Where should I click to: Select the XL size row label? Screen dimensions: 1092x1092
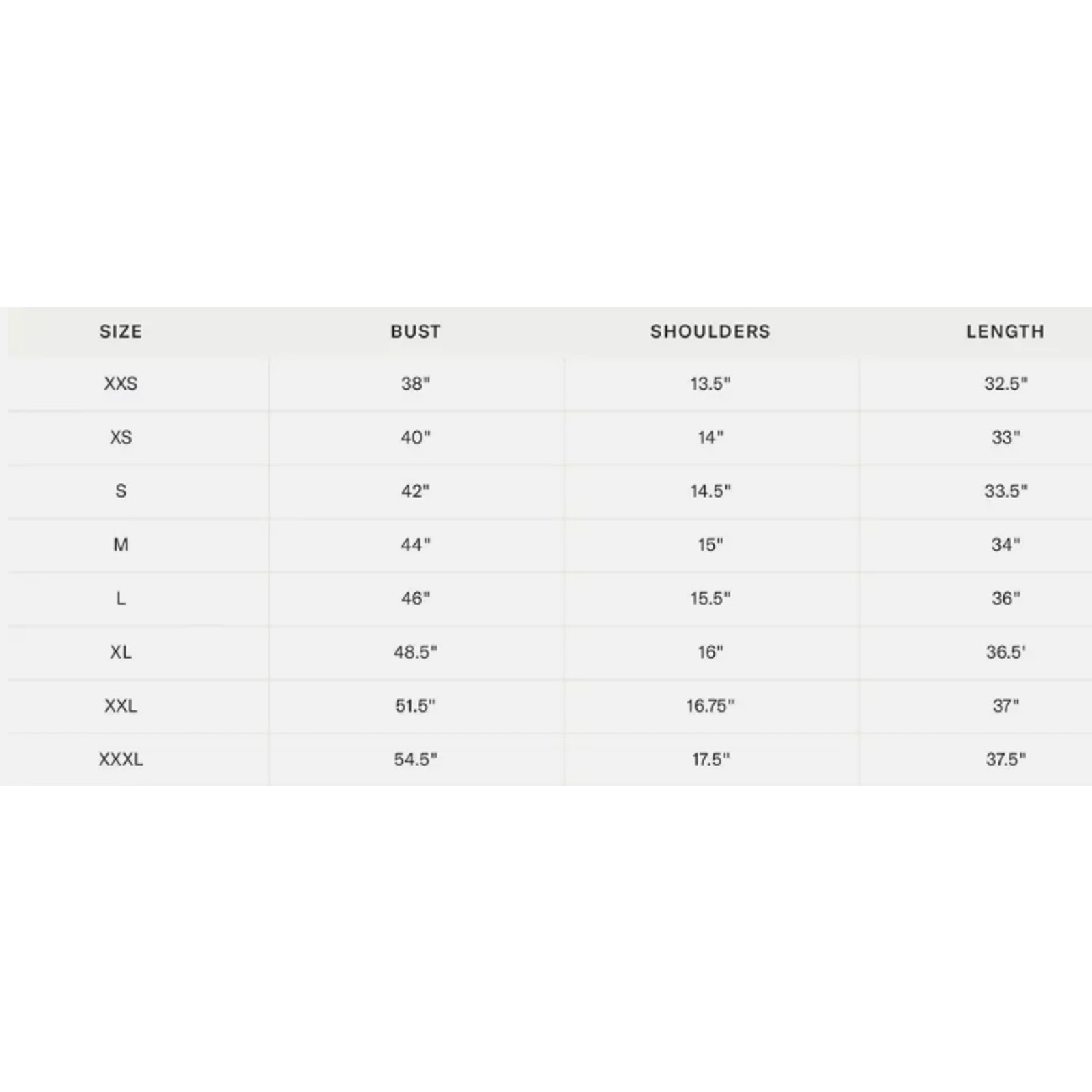pyautogui.click(x=121, y=652)
